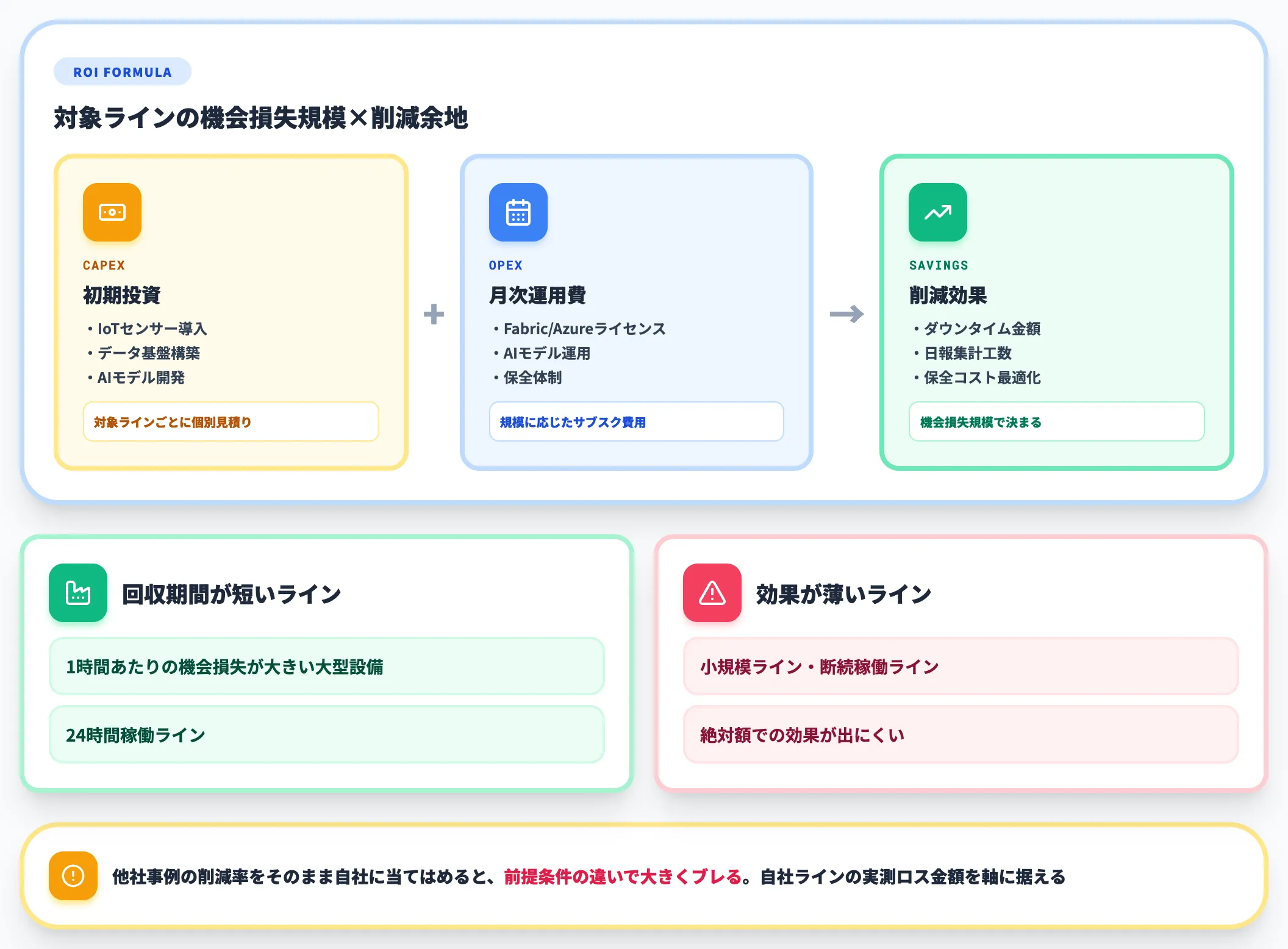Click the SAVINGS label
Viewport: 1288px width, 949px height.
pos(939,265)
